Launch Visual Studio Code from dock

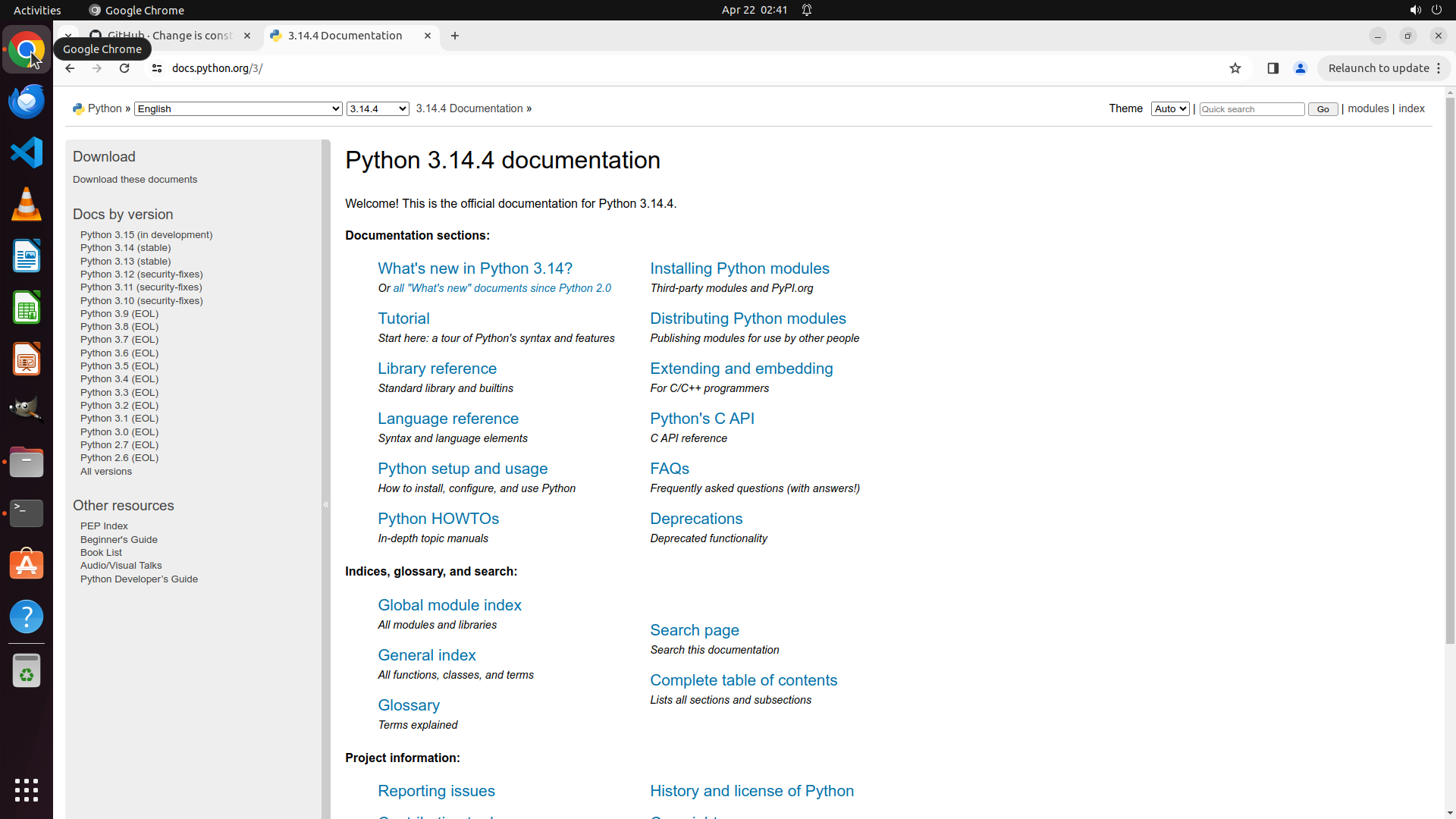(27, 152)
